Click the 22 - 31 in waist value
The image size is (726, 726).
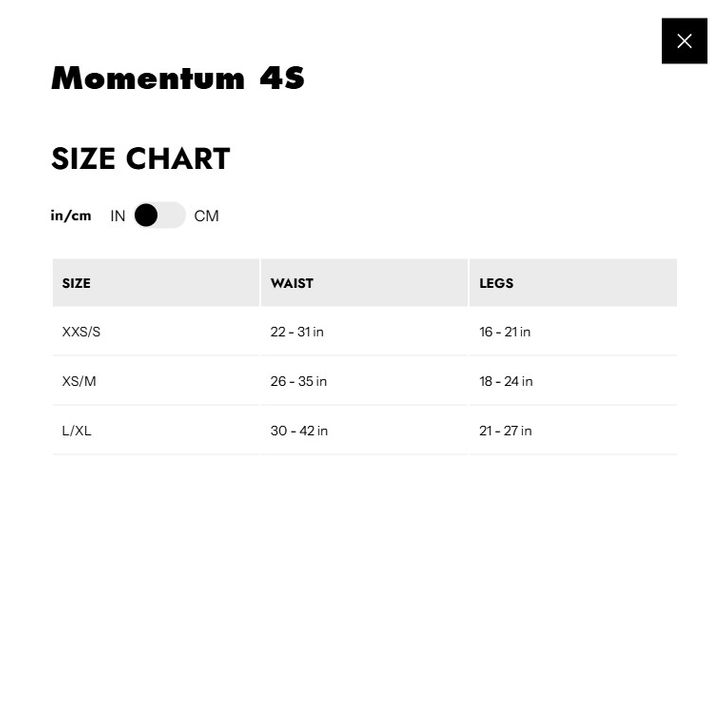click(x=297, y=332)
